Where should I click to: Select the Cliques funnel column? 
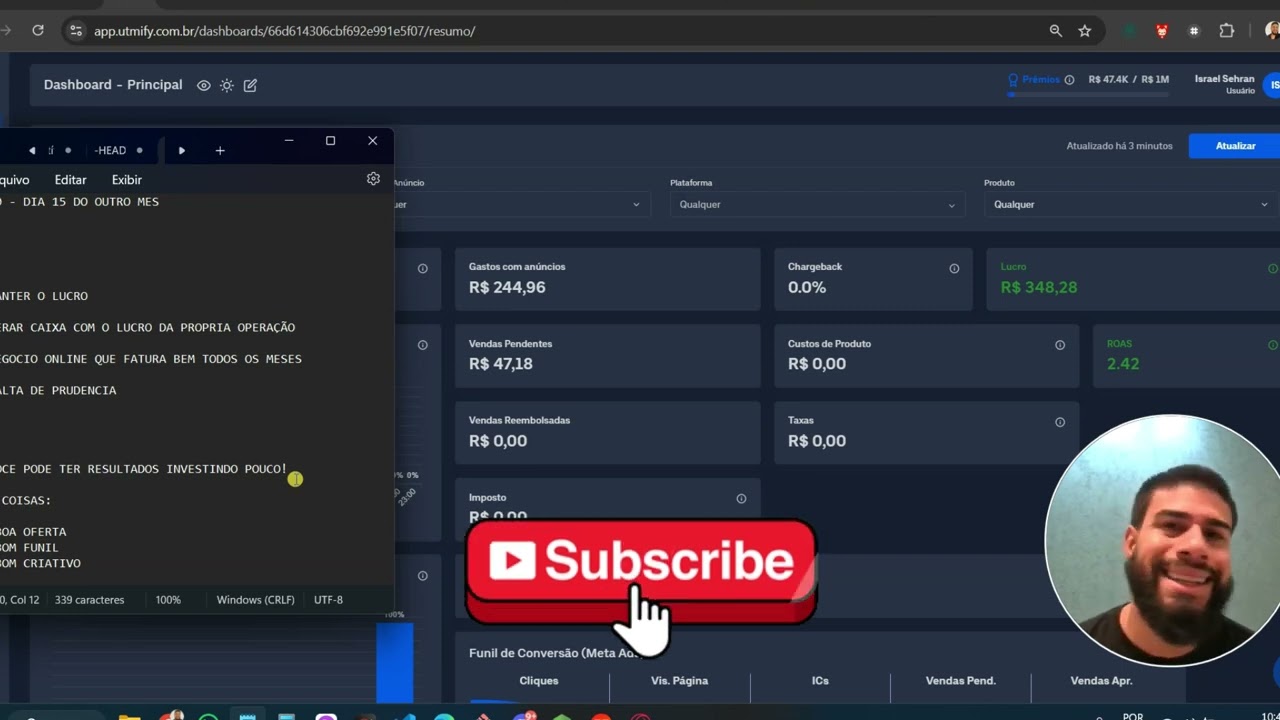(x=539, y=681)
